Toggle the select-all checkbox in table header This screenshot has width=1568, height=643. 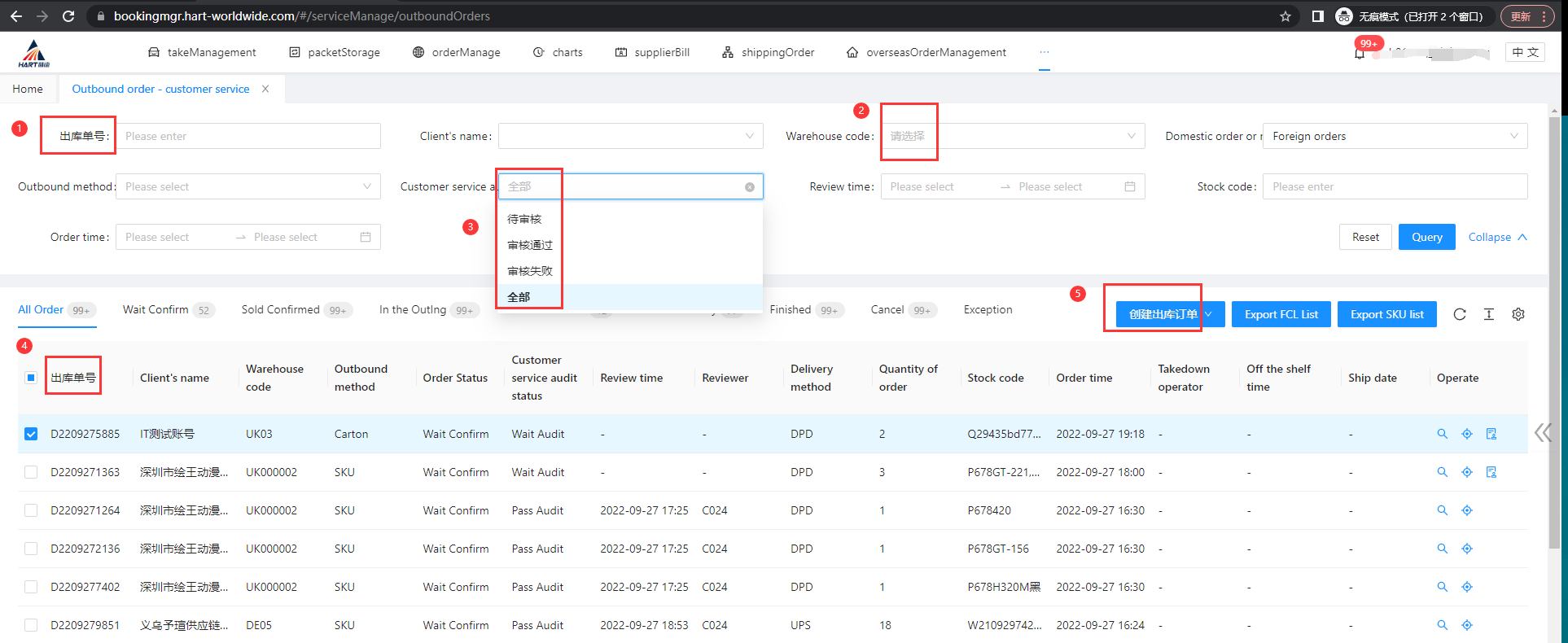pyautogui.click(x=31, y=378)
